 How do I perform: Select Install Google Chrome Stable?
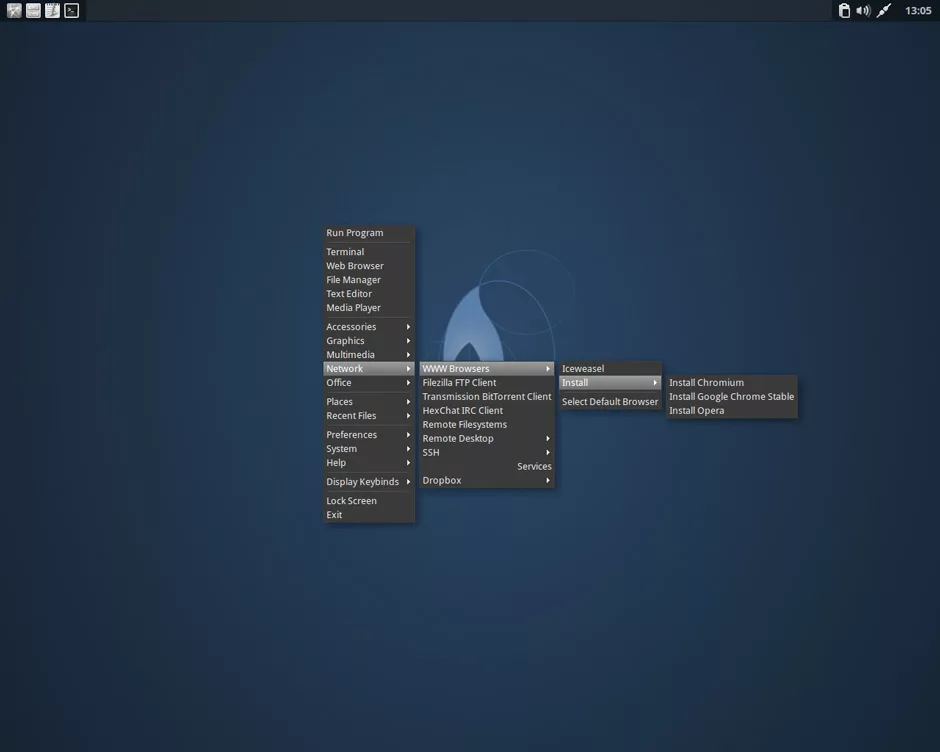pos(732,396)
